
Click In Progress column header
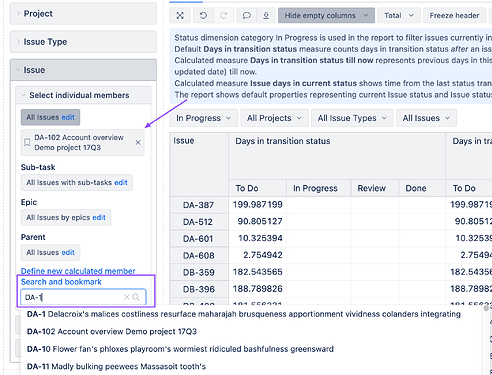318,188
